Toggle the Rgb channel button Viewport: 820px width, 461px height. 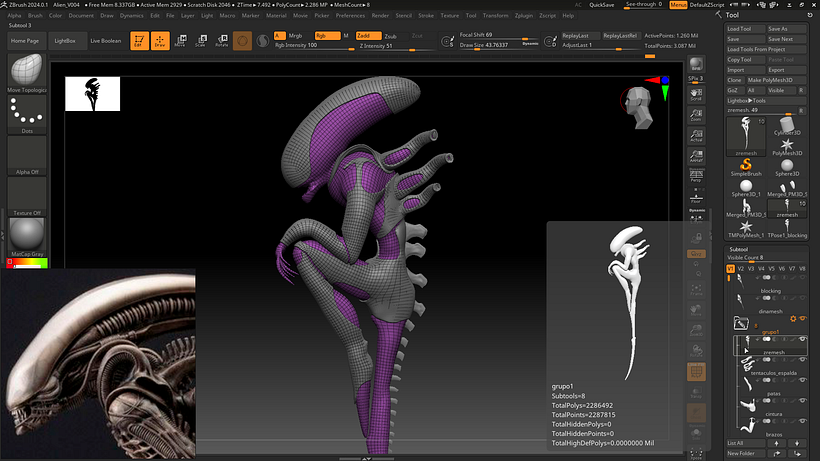pyautogui.click(x=327, y=36)
